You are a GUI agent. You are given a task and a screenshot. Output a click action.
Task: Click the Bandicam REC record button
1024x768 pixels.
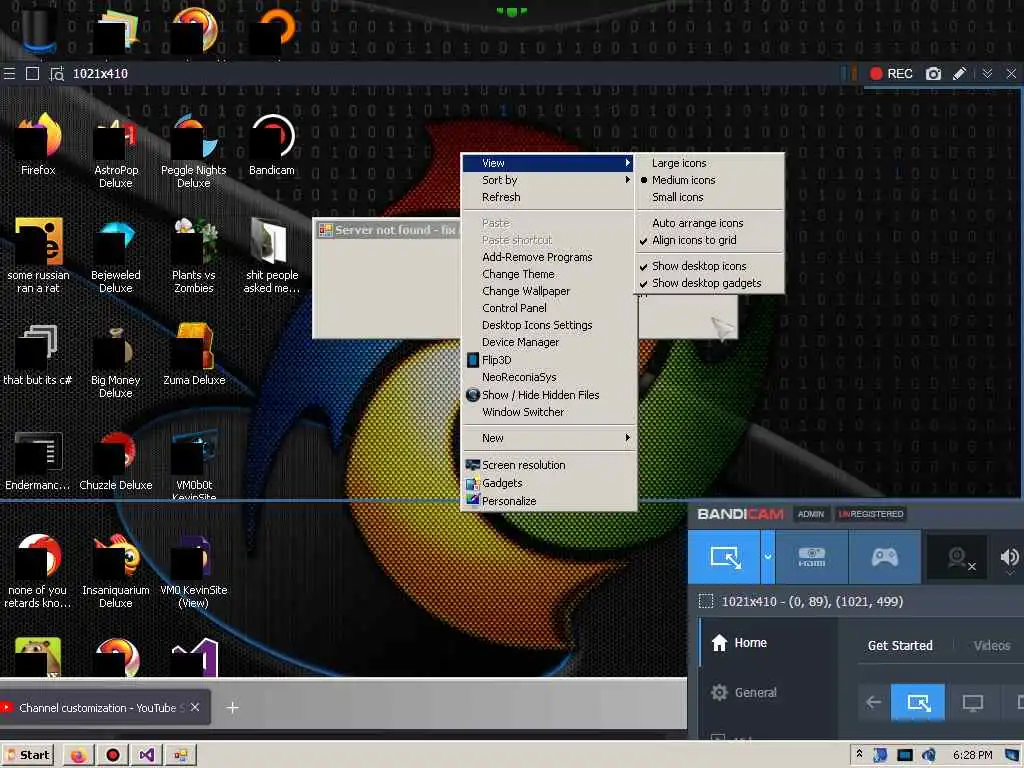pos(891,74)
